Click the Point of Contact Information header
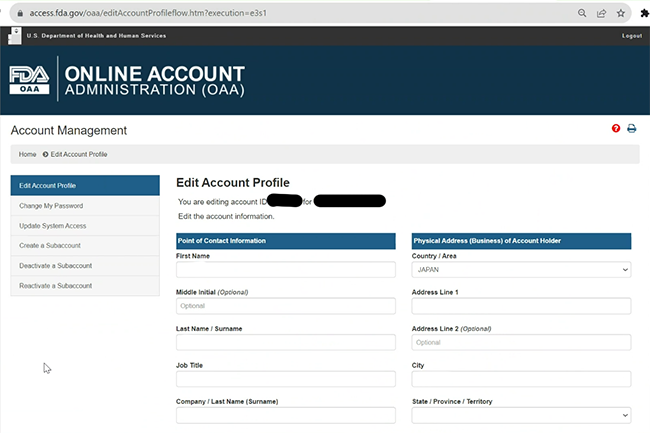The height and width of the screenshot is (434, 650). (x=286, y=241)
